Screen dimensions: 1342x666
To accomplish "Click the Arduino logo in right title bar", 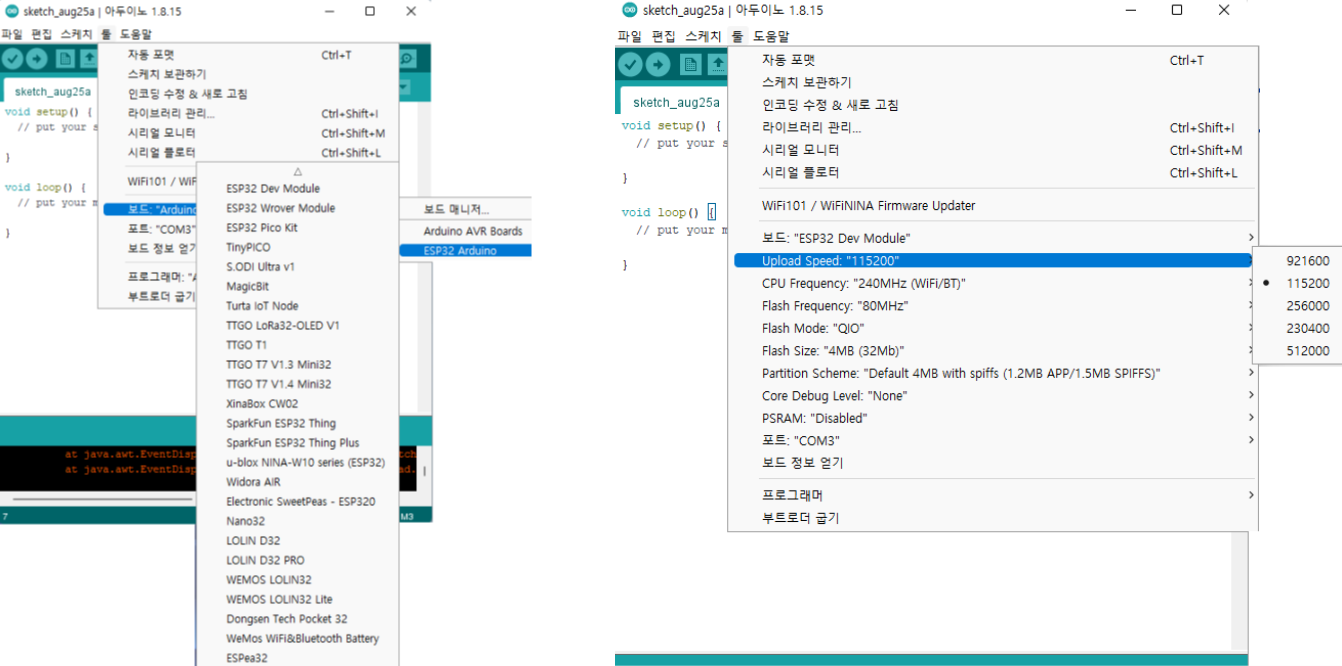I will tap(629, 10).
